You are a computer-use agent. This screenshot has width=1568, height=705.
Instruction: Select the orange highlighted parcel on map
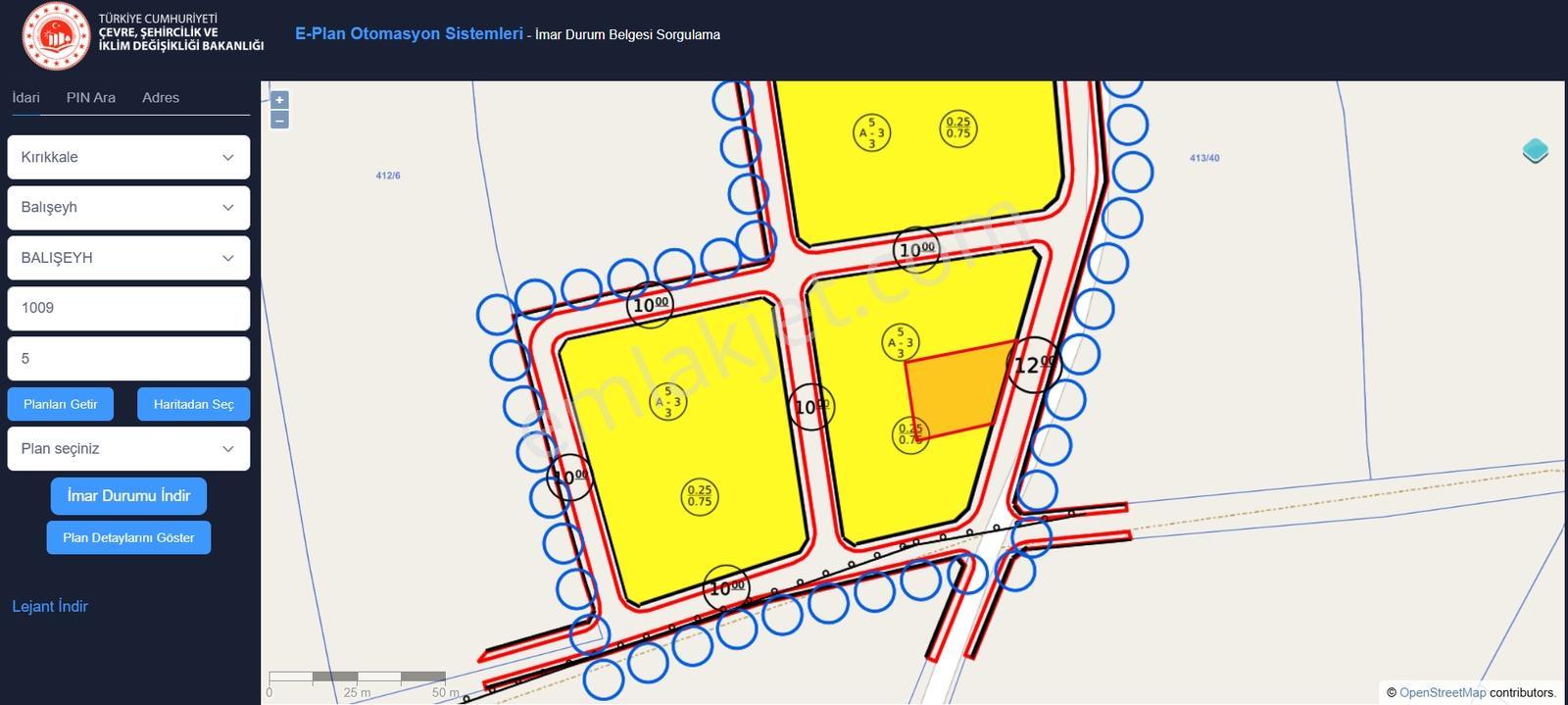[958, 390]
